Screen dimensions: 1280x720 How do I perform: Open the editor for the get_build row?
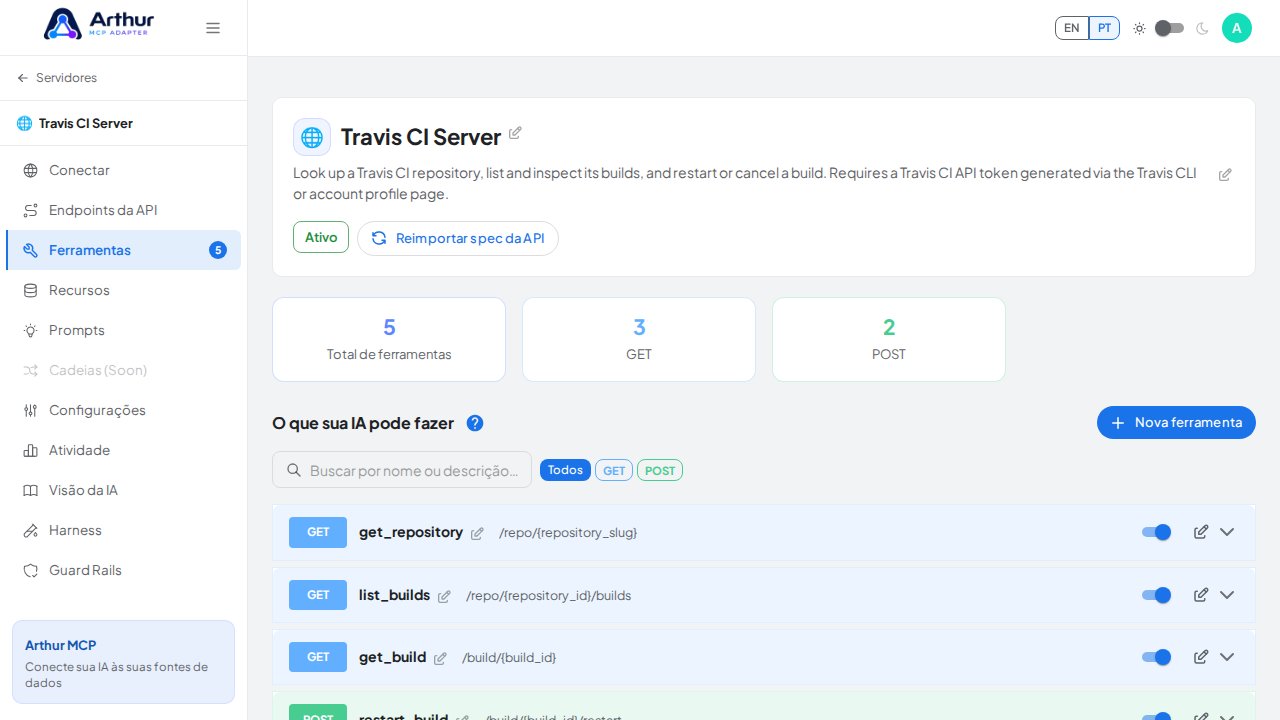[x=1201, y=657]
